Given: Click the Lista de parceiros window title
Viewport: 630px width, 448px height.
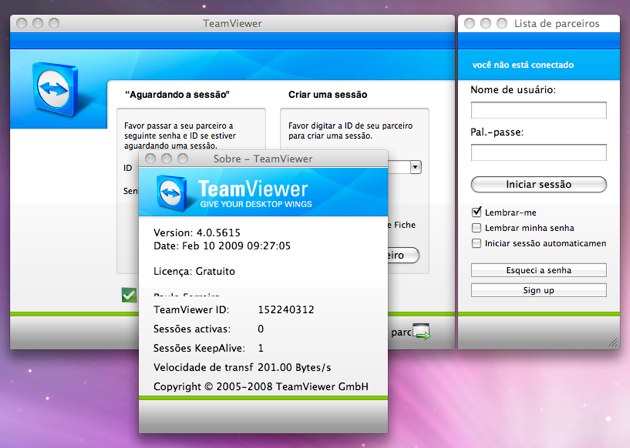Looking at the screenshot, I should [556, 24].
